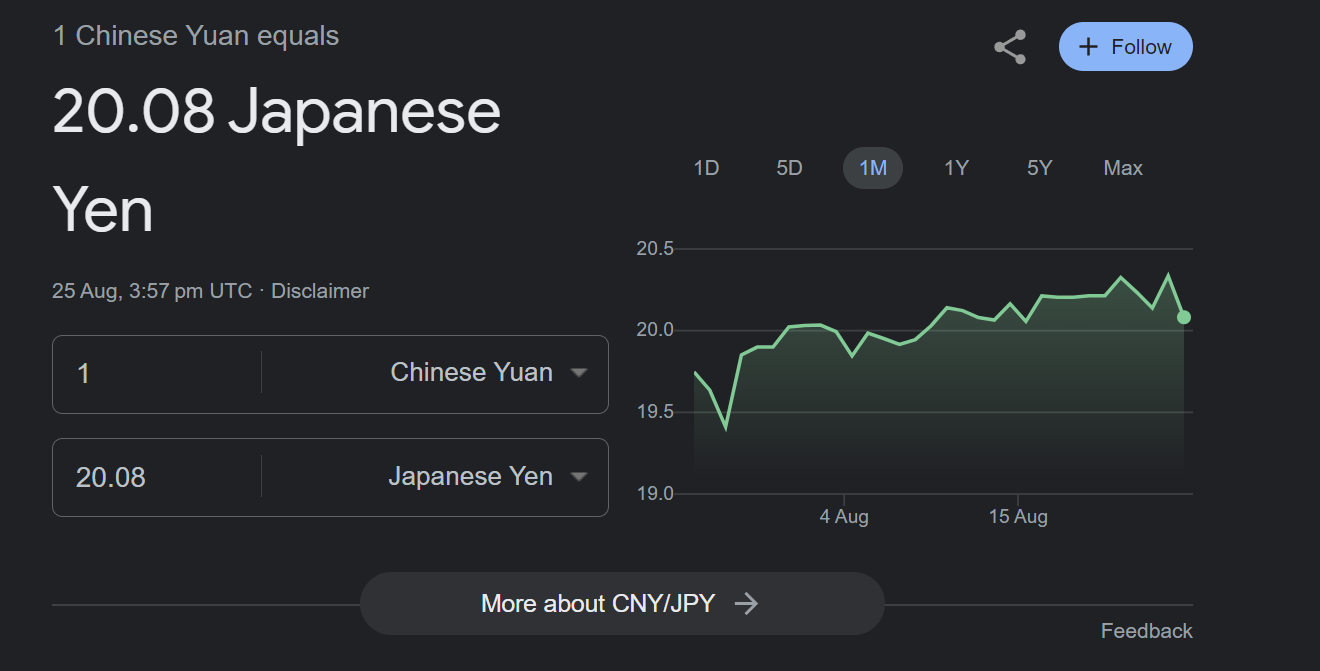Show the 1Y chart range

956,168
